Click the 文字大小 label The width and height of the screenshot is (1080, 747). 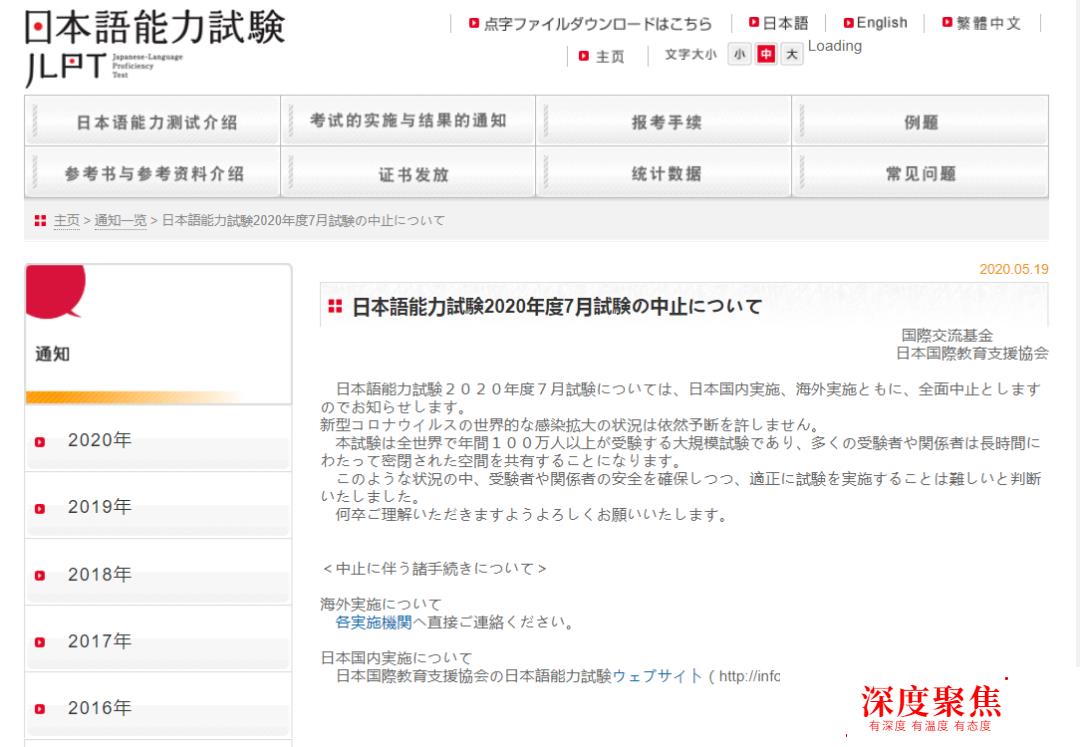690,54
